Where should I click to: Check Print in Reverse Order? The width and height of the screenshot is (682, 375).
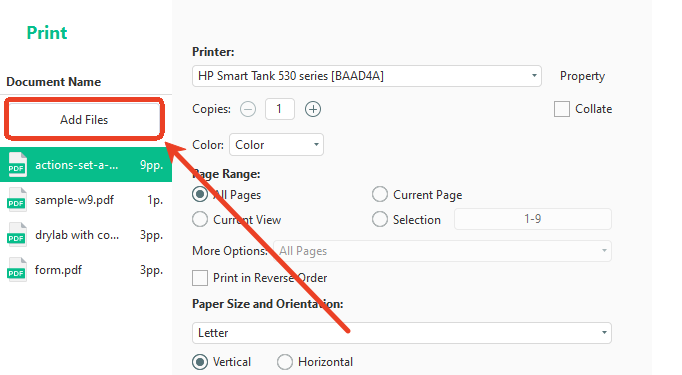(x=200, y=278)
